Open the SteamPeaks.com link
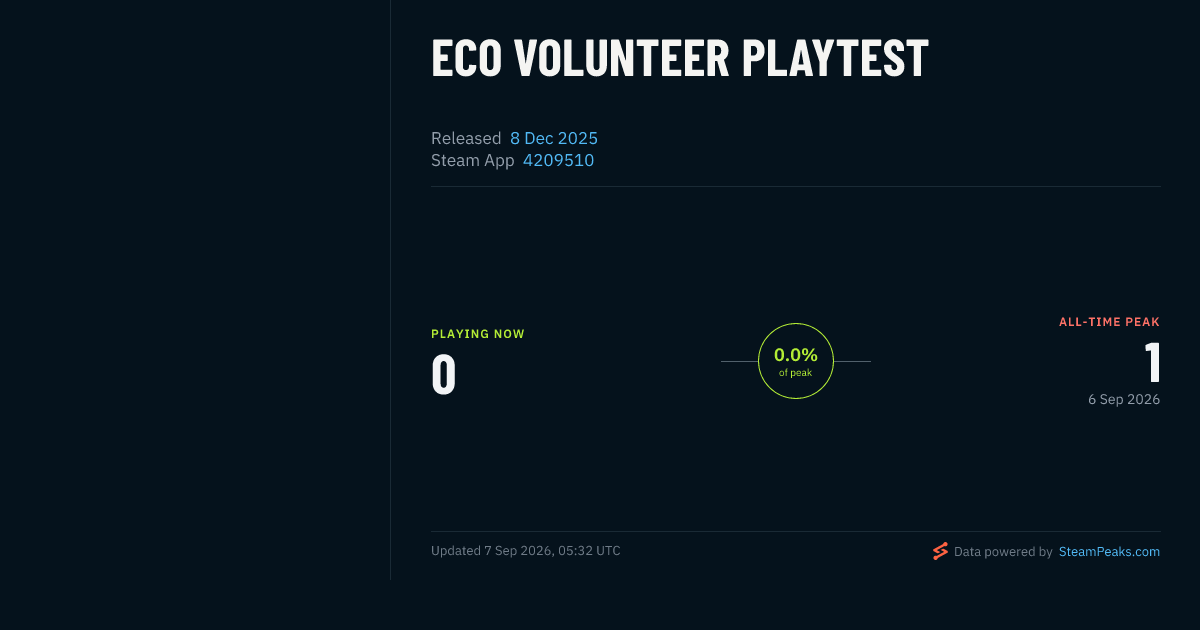This screenshot has width=1200, height=630. tap(1109, 551)
